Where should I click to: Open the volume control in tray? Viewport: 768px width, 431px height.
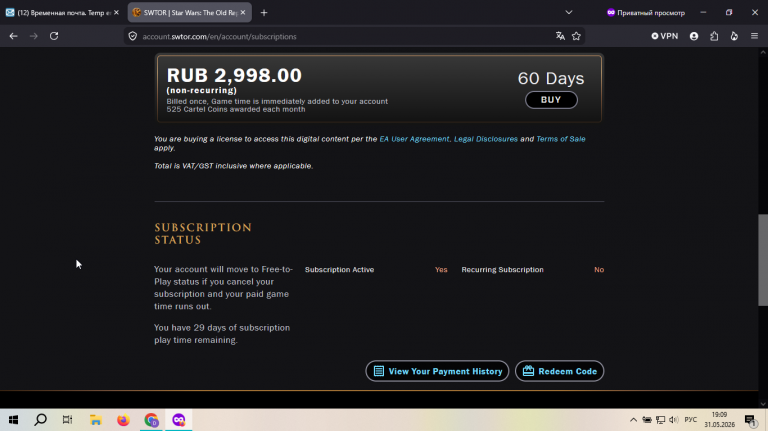pyautogui.click(x=674, y=420)
